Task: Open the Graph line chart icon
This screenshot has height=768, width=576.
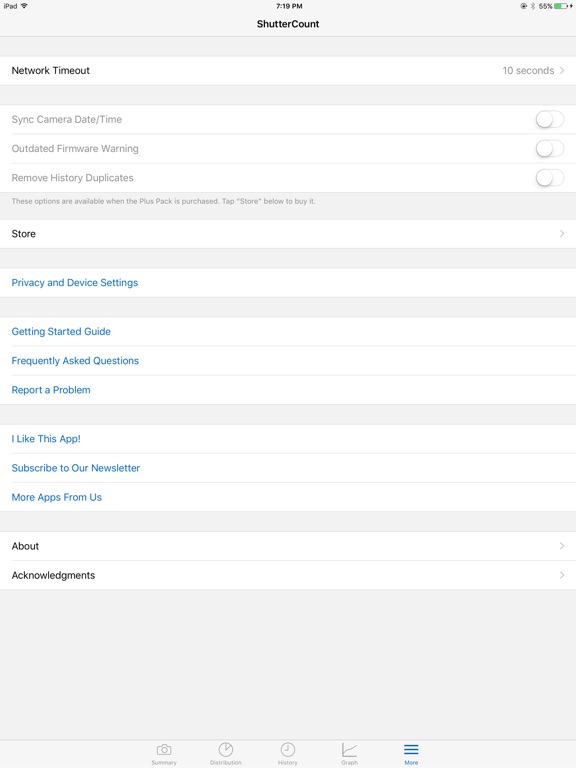Action: (349, 749)
